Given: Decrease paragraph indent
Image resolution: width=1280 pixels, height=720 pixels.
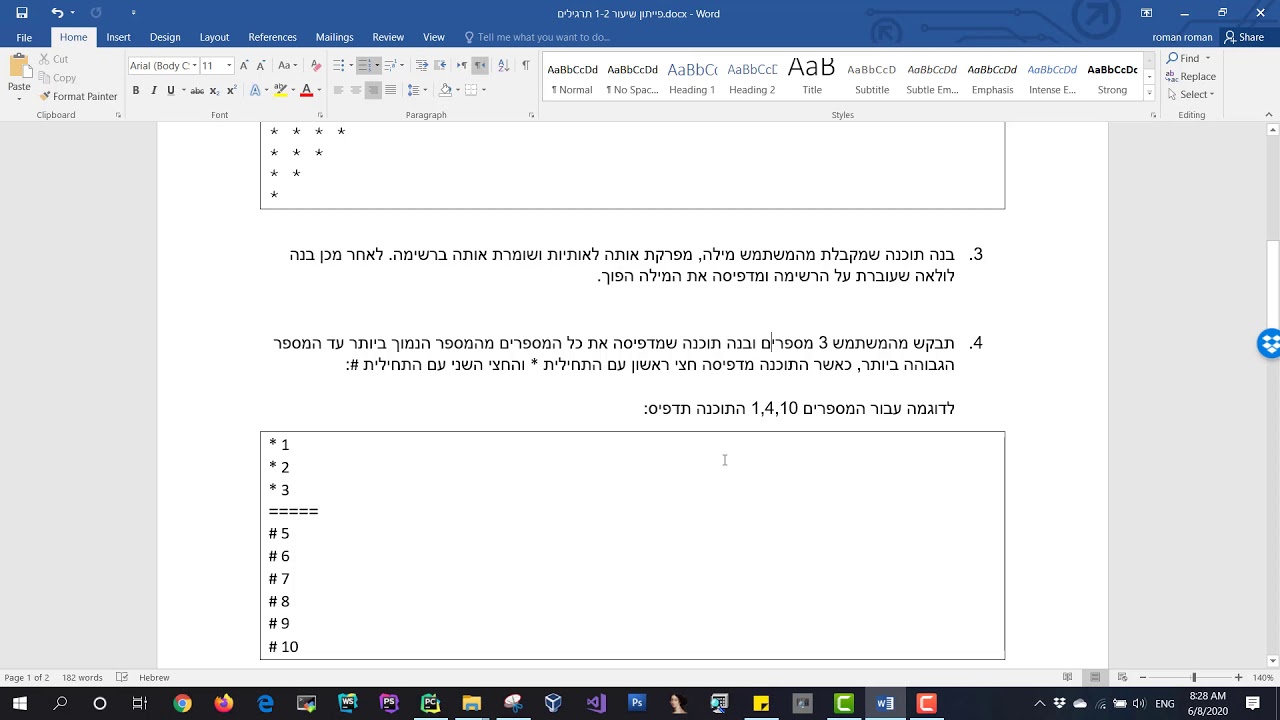Looking at the screenshot, I should 422,65.
